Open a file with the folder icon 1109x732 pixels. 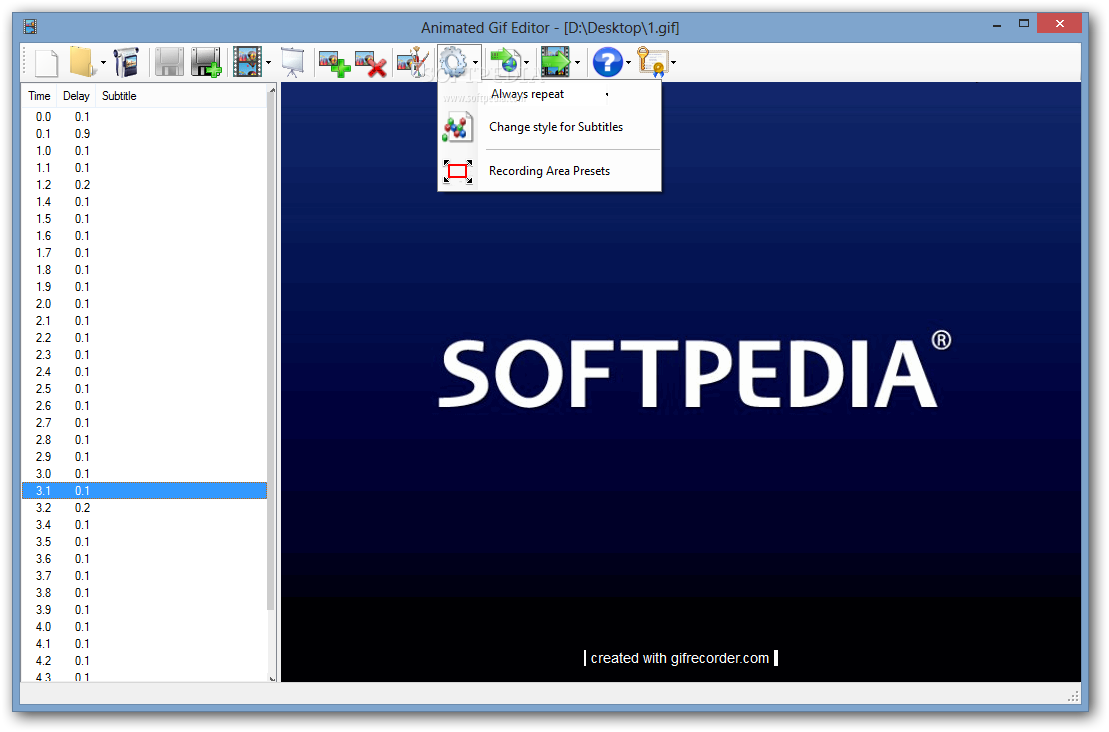82,62
